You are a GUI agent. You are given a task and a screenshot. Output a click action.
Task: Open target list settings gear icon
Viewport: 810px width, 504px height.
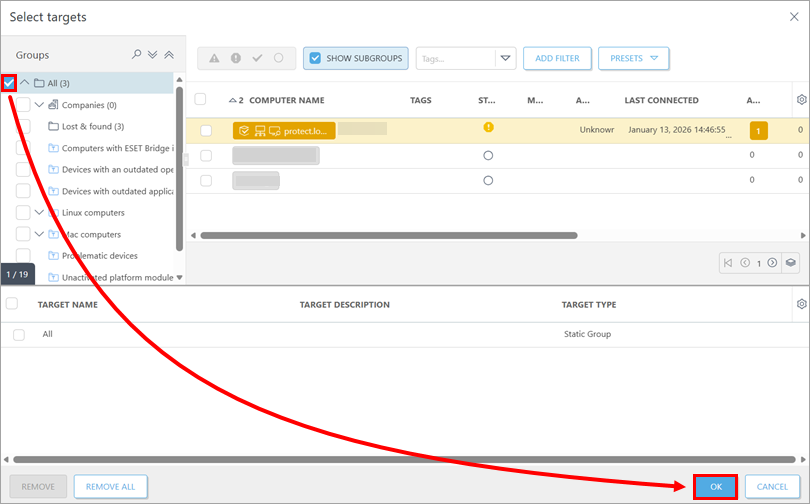800,304
